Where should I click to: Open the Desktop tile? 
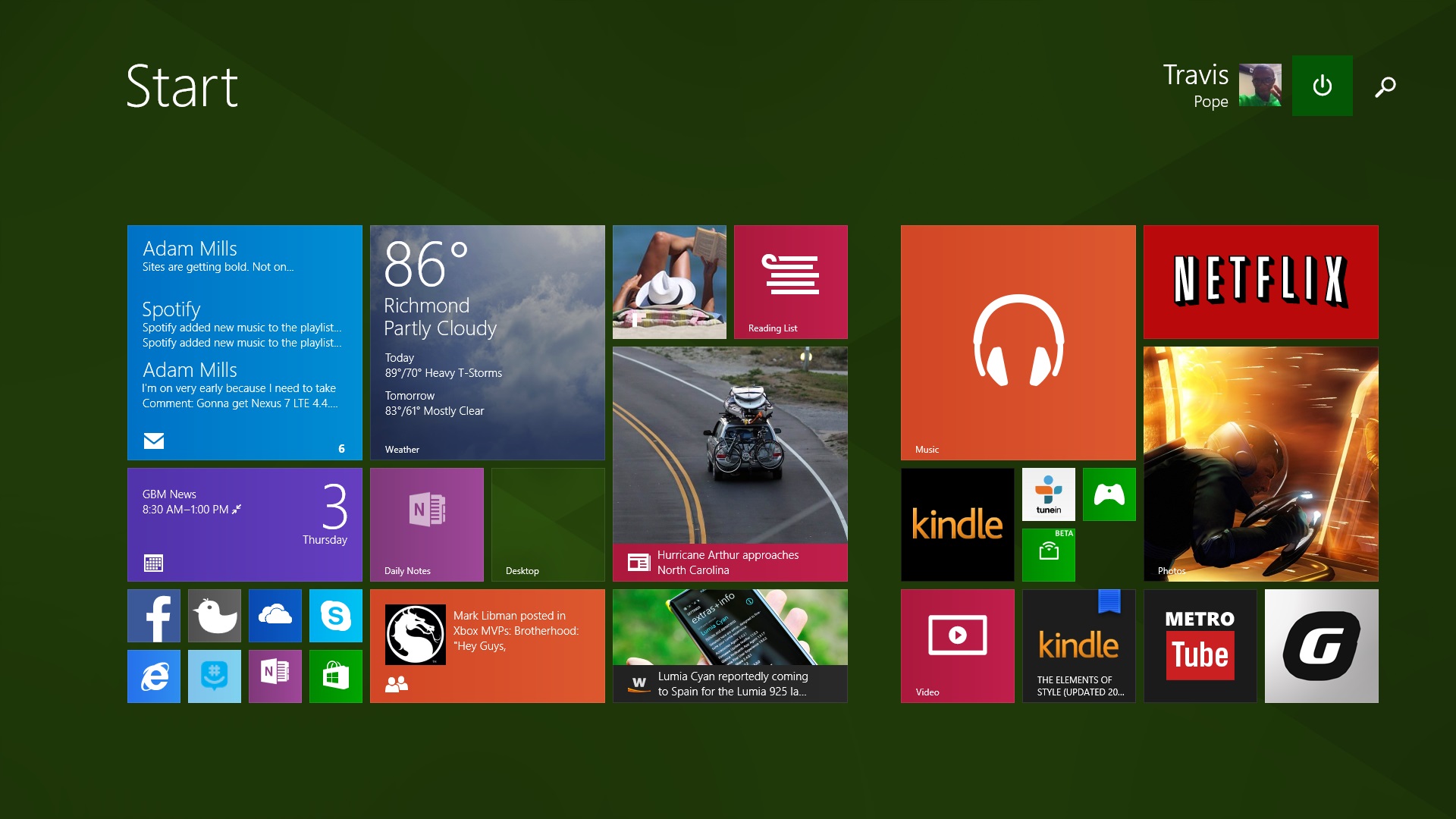tap(548, 525)
